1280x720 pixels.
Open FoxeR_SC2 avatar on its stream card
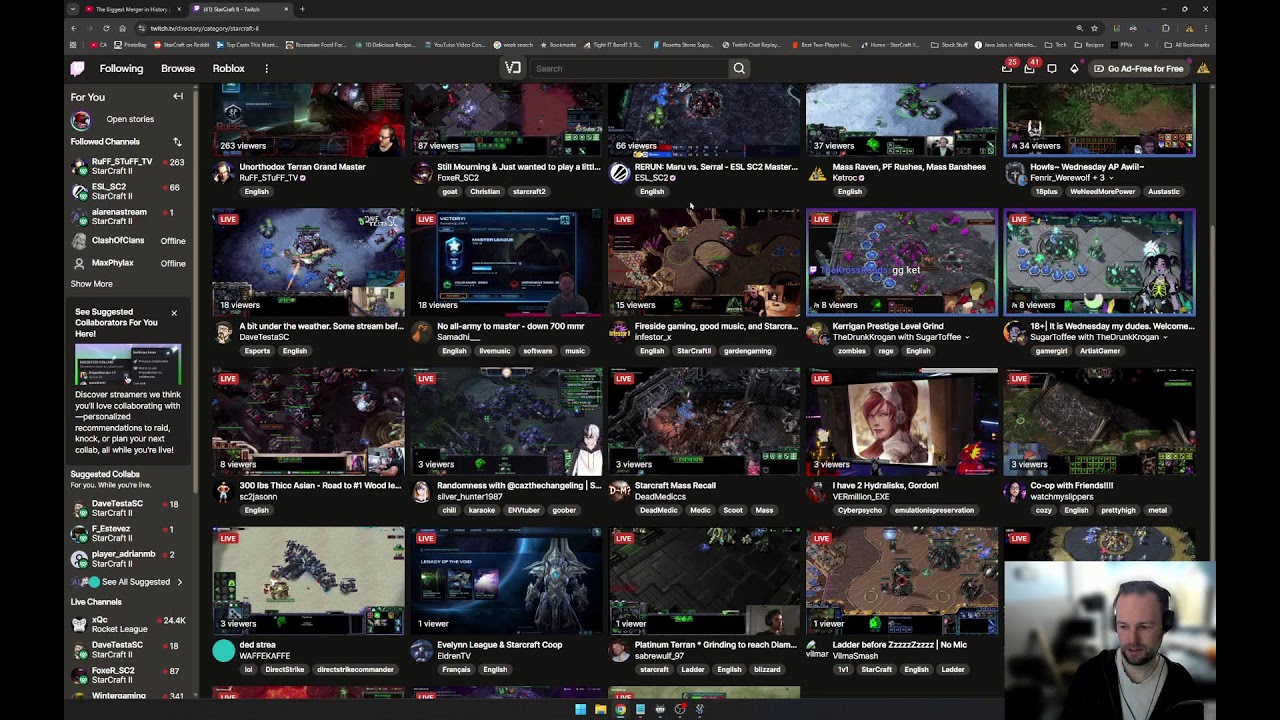(421, 172)
